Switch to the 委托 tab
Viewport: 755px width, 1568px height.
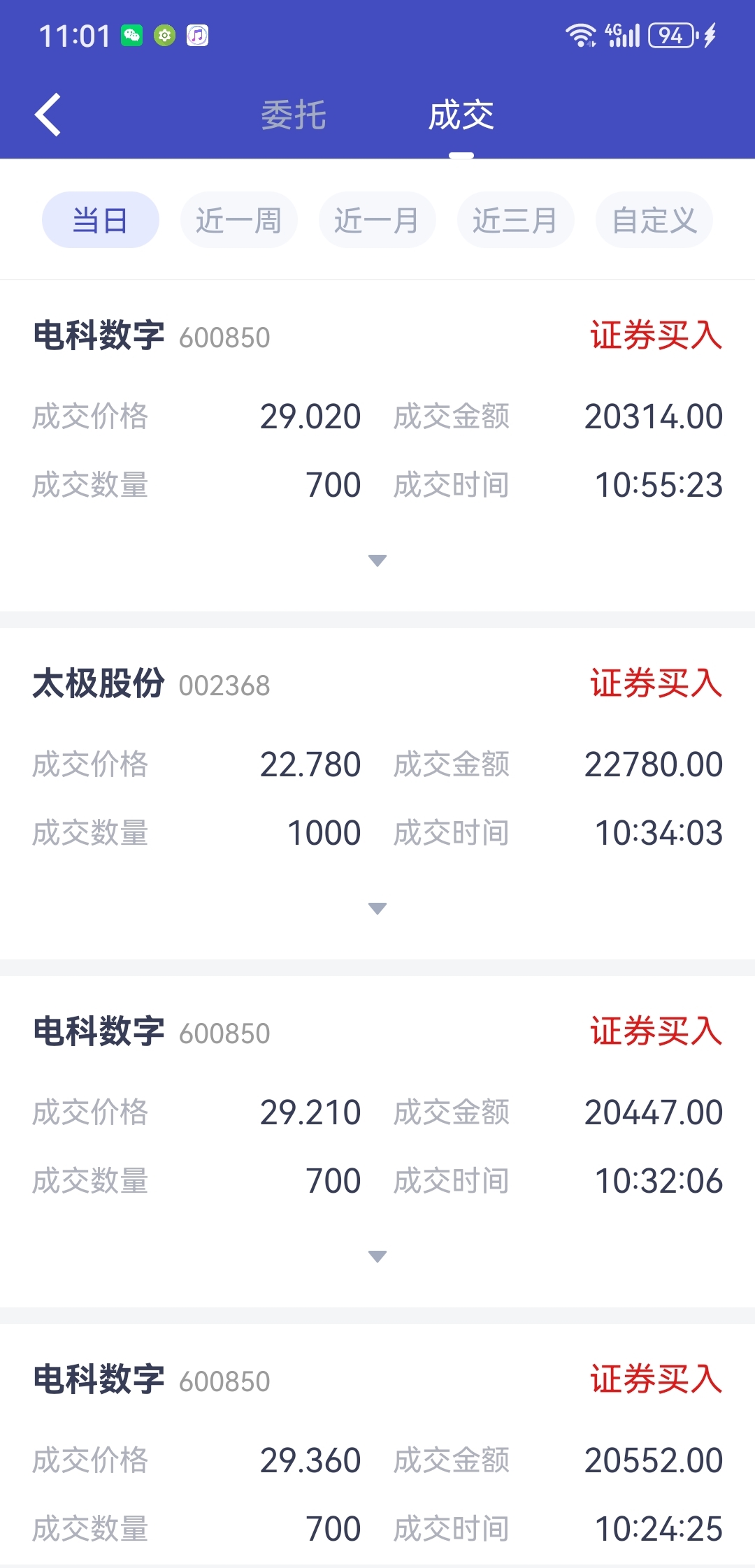tap(294, 115)
